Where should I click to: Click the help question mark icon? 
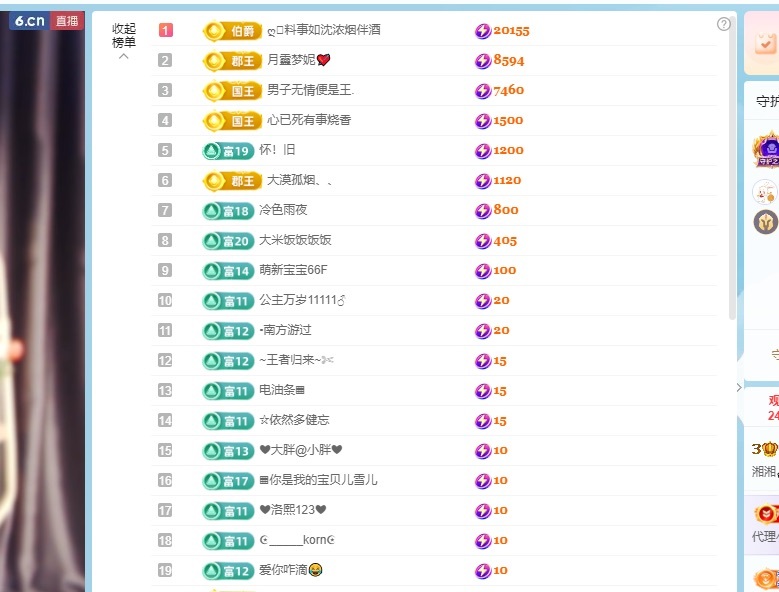(724, 24)
